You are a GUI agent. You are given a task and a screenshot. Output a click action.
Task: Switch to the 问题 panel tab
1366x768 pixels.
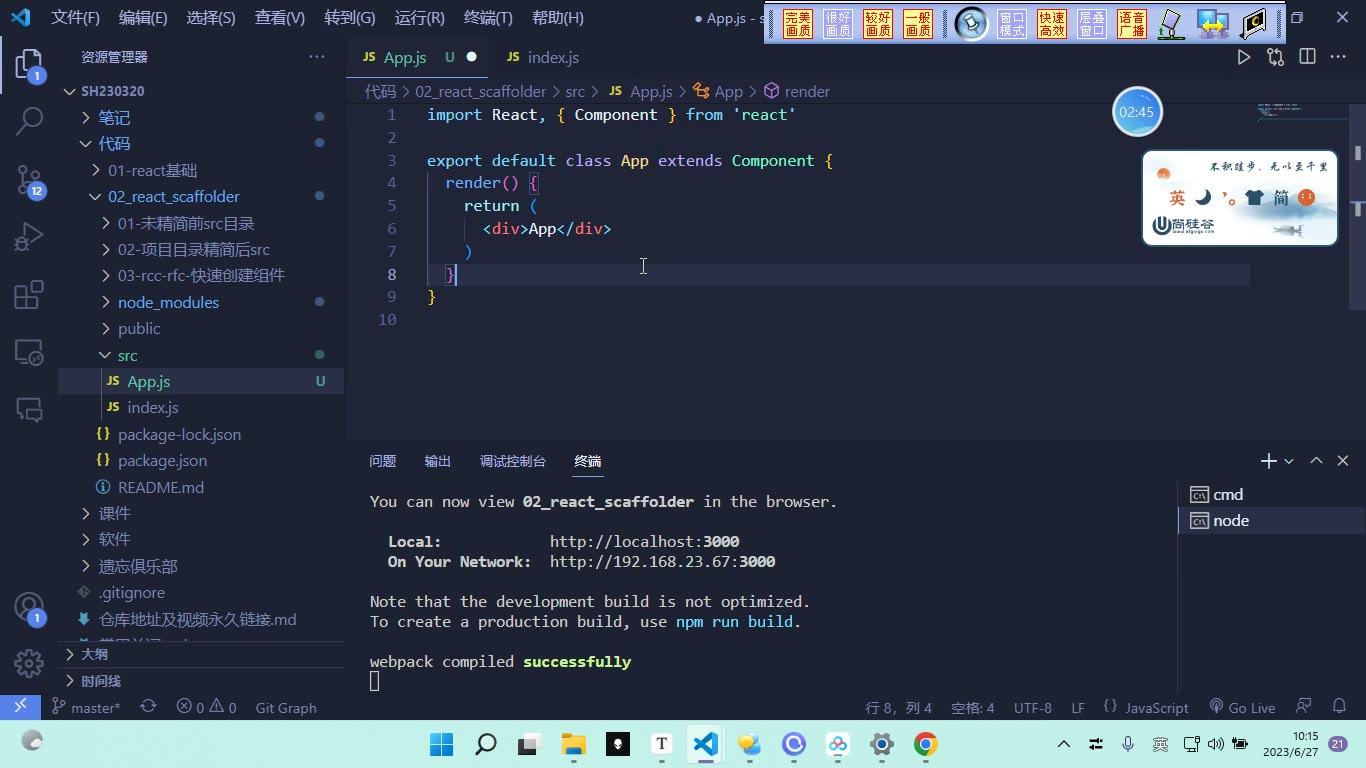pyautogui.click(x=383, y=461)
